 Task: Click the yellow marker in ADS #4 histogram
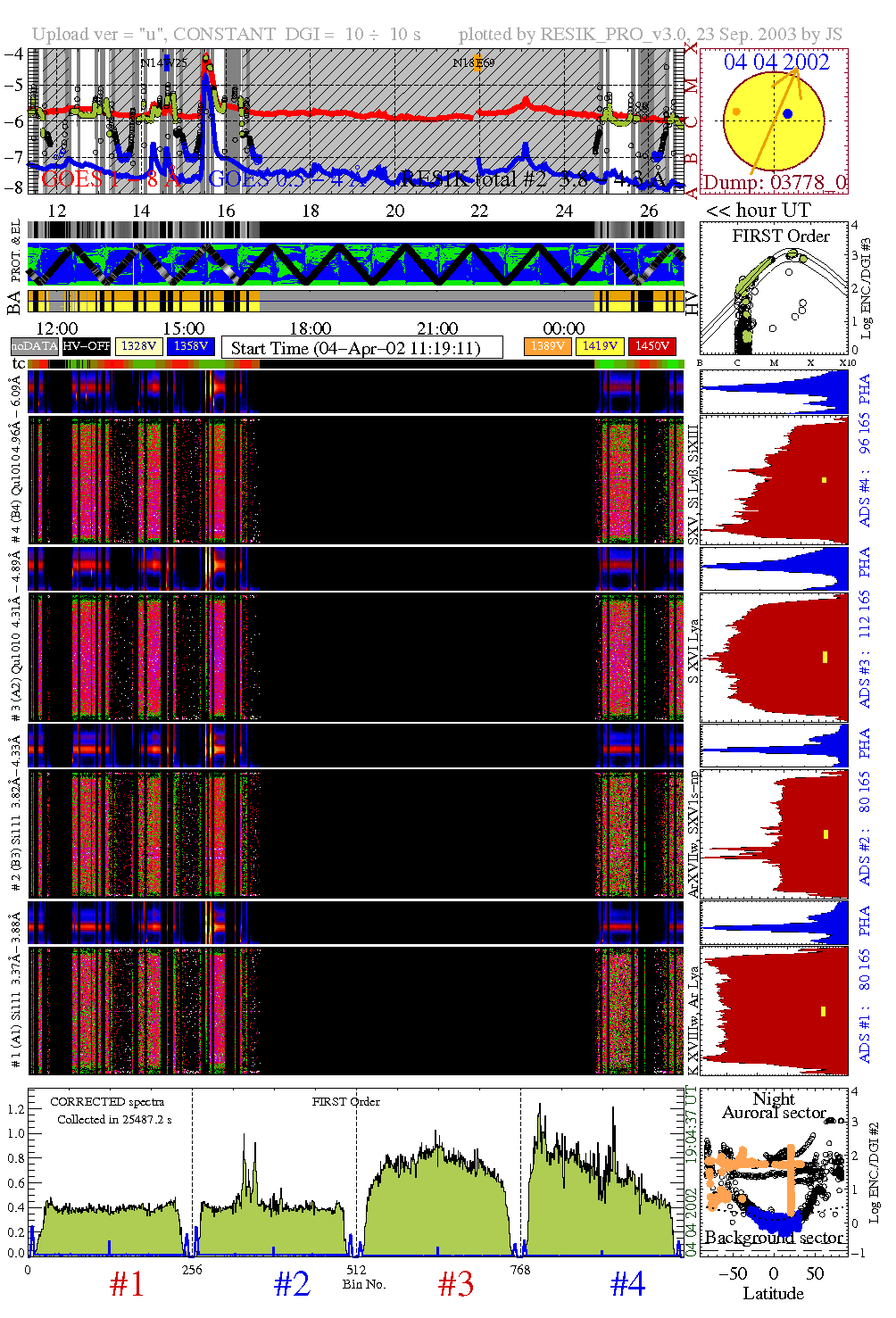(825, 480)
